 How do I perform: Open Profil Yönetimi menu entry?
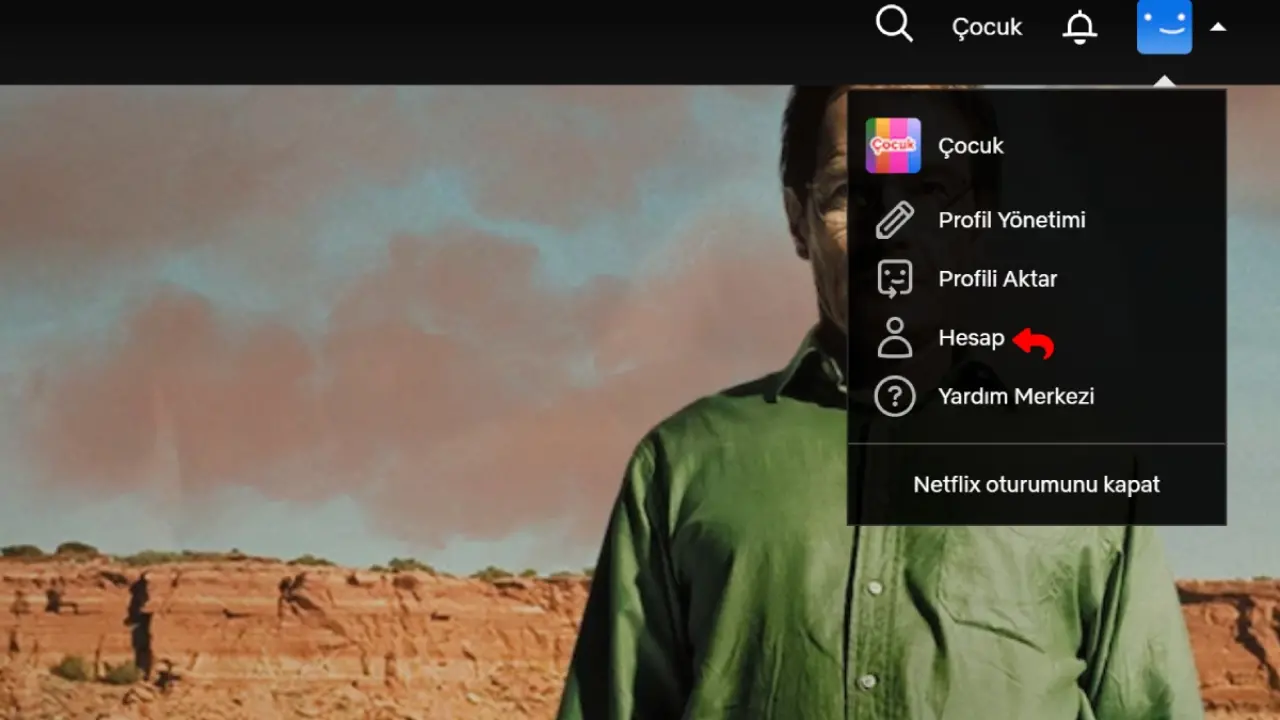pyautogui.click(x=1011, y=220)
